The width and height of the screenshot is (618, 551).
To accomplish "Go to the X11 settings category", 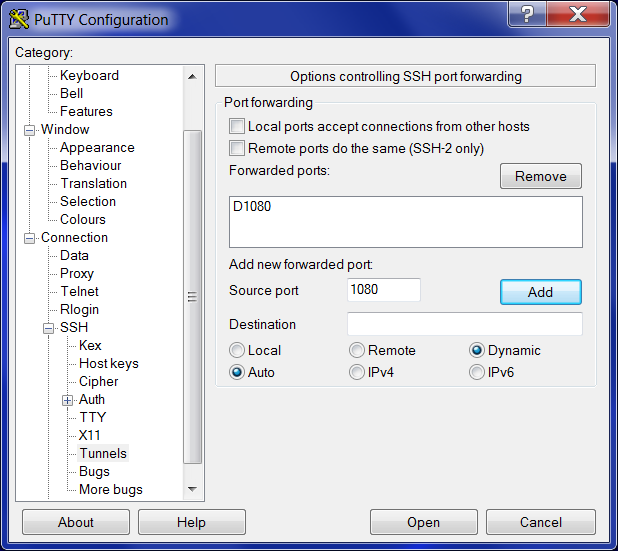I will tap(90, 435).
